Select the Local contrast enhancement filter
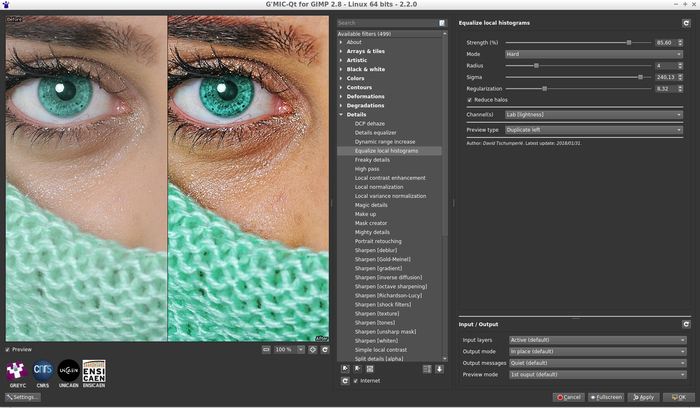Screen dimensions: 700x408 (389, 178)
